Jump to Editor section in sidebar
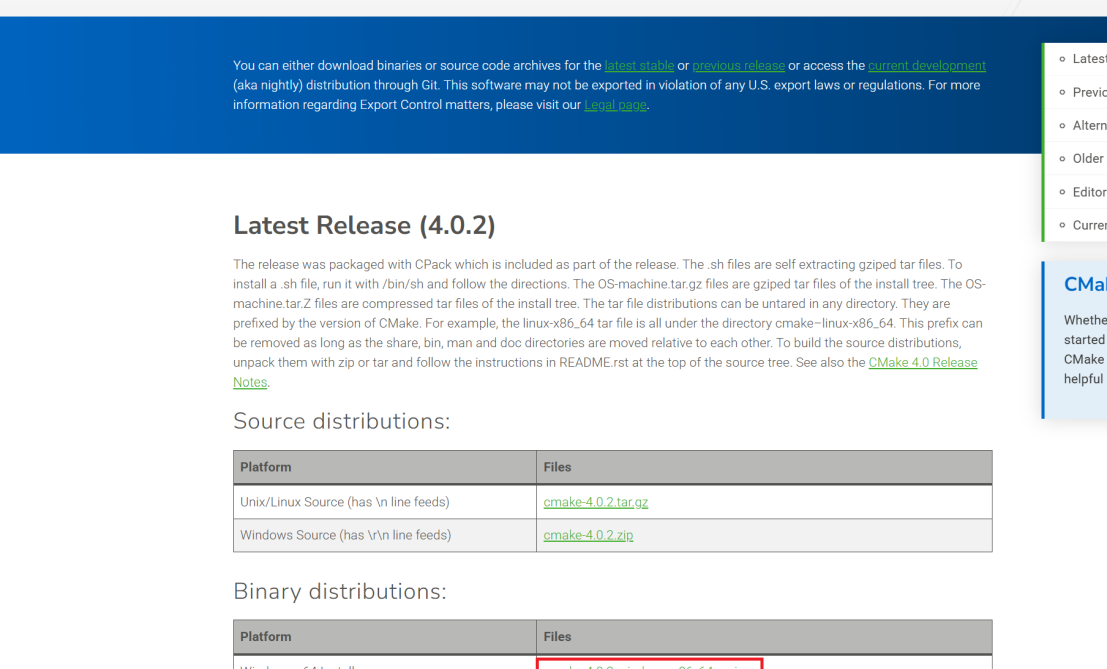 [x=1088, y=192]
